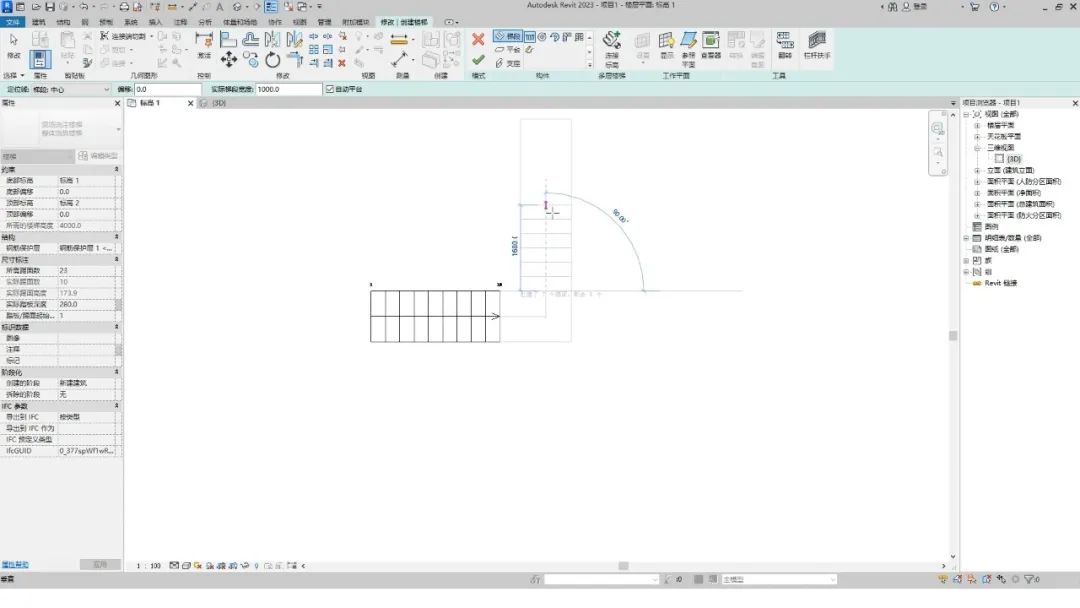This screenshot has width=1080, height=608.
Task: Click the Viewer (查看器) work plane icon
Action: 710,44
